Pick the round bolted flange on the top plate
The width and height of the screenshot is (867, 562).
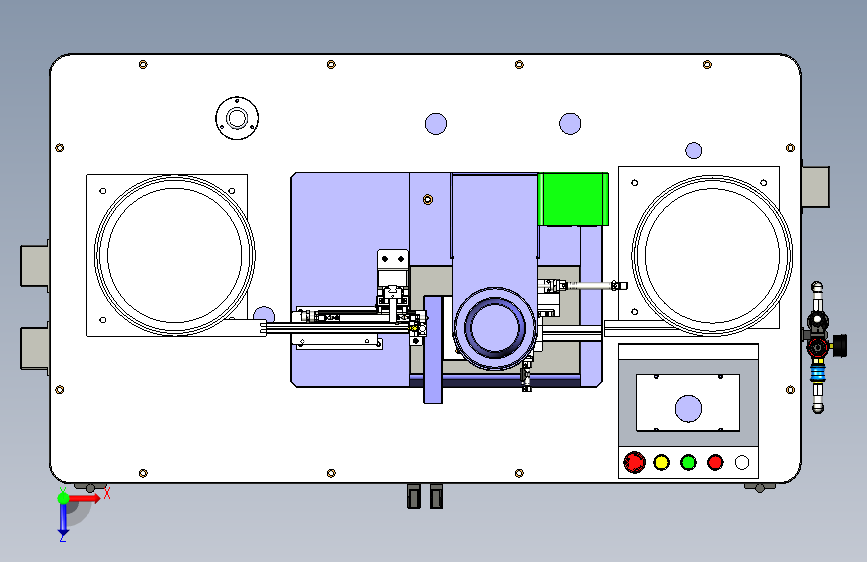pos(237,118)
